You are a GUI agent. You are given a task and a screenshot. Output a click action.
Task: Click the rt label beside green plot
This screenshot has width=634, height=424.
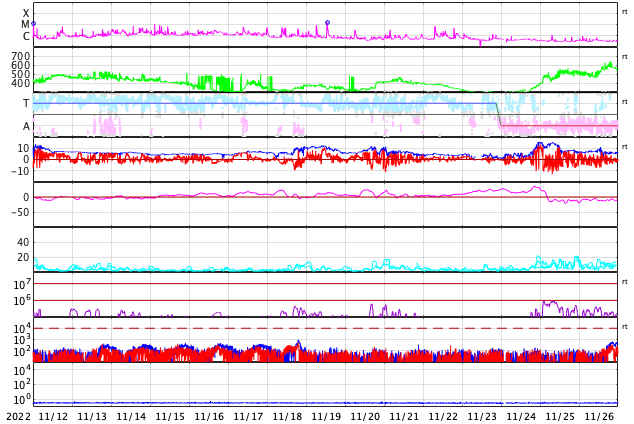(x=625, y=56)
